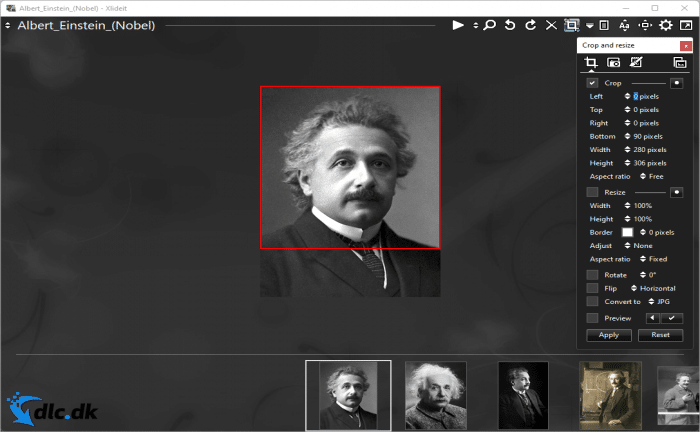
Task: Adjust the resize Width 100% stepper
Action: [627, 206]
